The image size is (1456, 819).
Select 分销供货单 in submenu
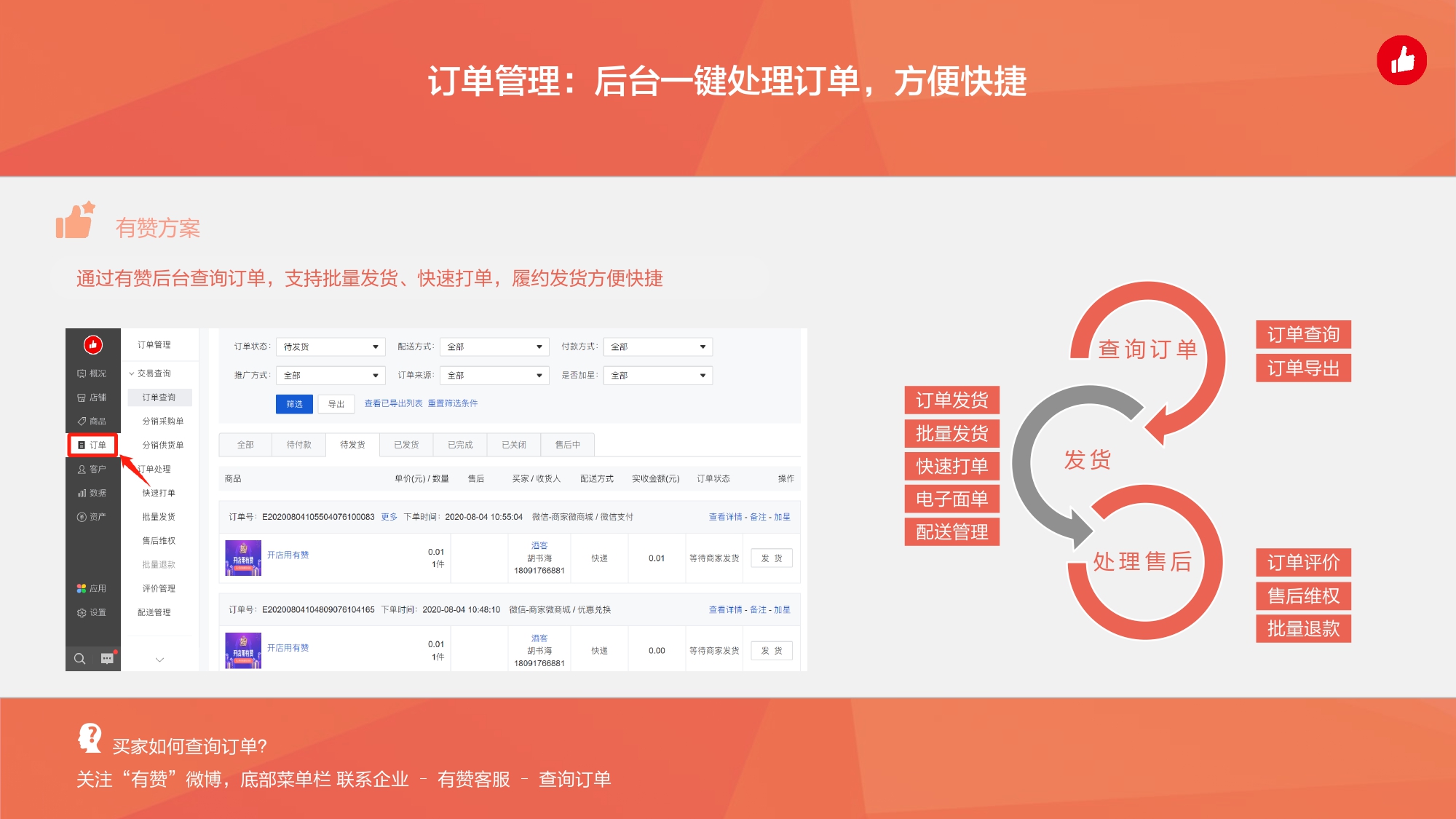(x=163, y=446)
